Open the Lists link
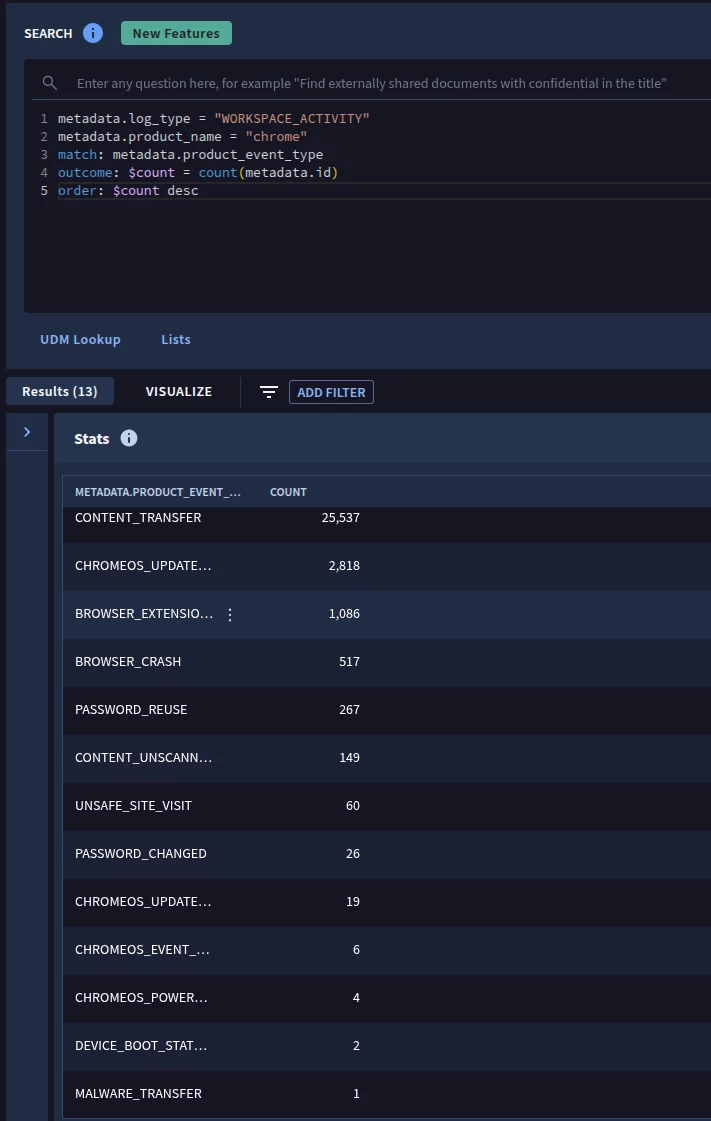This screenshot has width=711, height=1121. 176,340
